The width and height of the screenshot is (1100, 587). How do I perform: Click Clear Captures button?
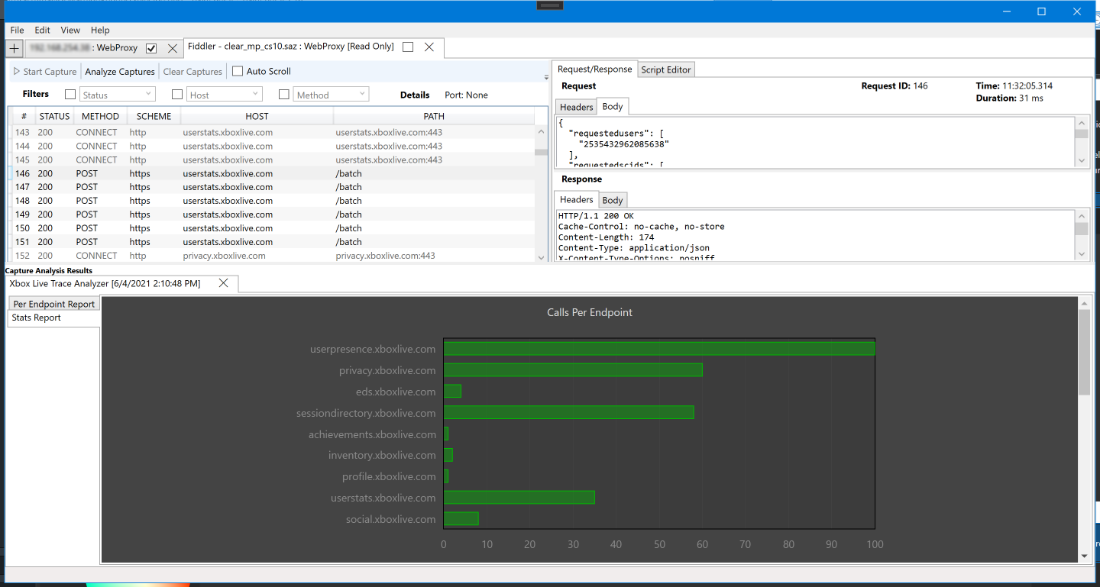193,72
